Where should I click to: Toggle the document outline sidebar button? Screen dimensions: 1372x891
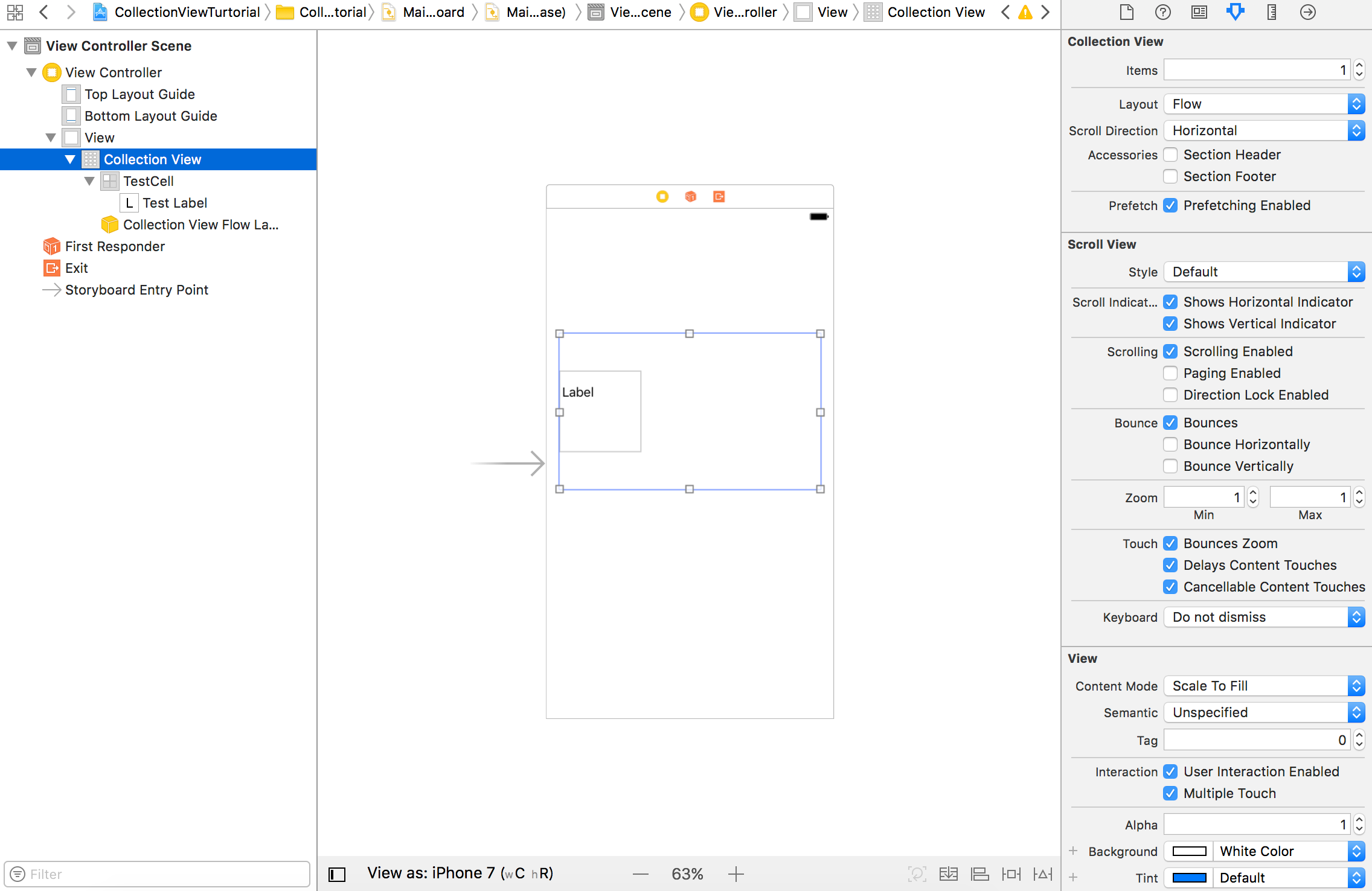click(337, 874)
